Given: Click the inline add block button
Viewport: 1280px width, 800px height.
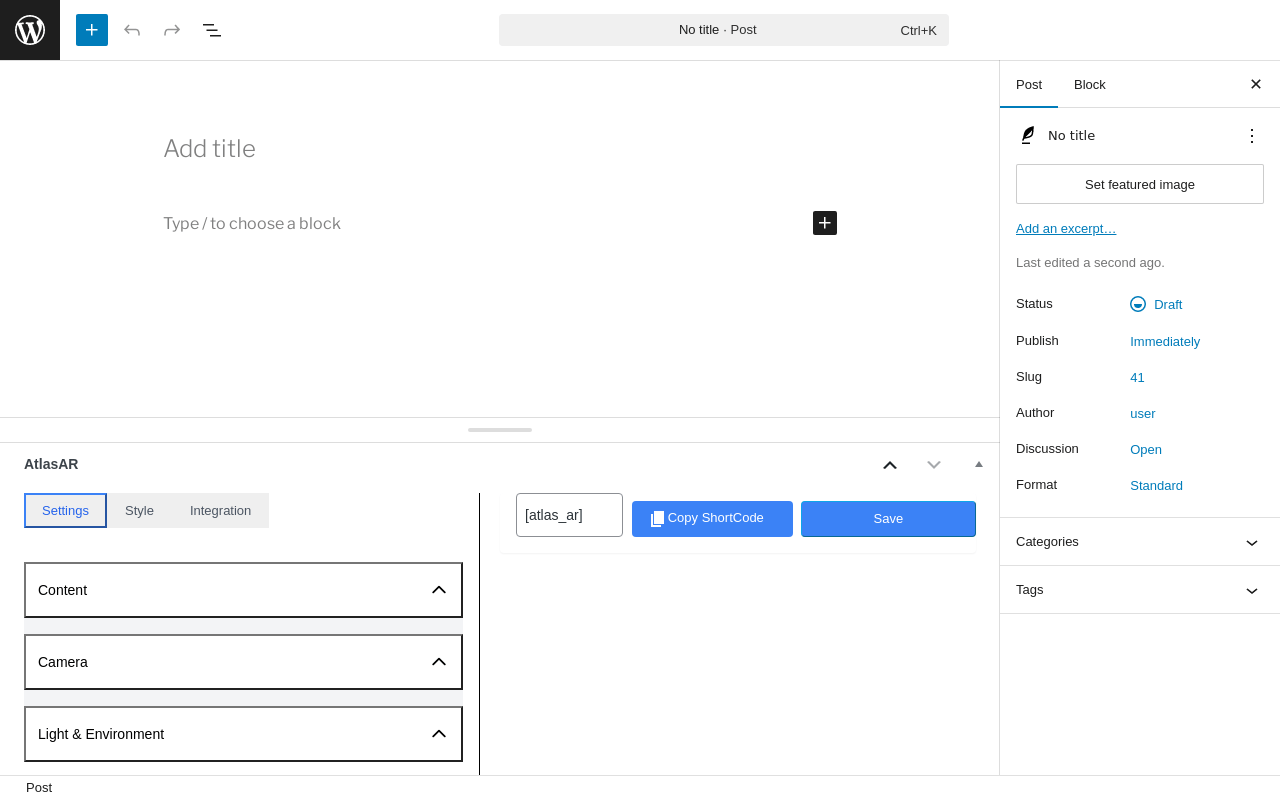Looking at the screenshot, I should 825,223.
